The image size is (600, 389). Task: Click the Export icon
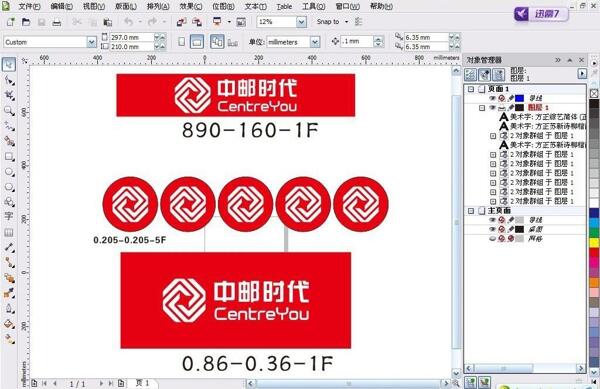coord(197,22)
